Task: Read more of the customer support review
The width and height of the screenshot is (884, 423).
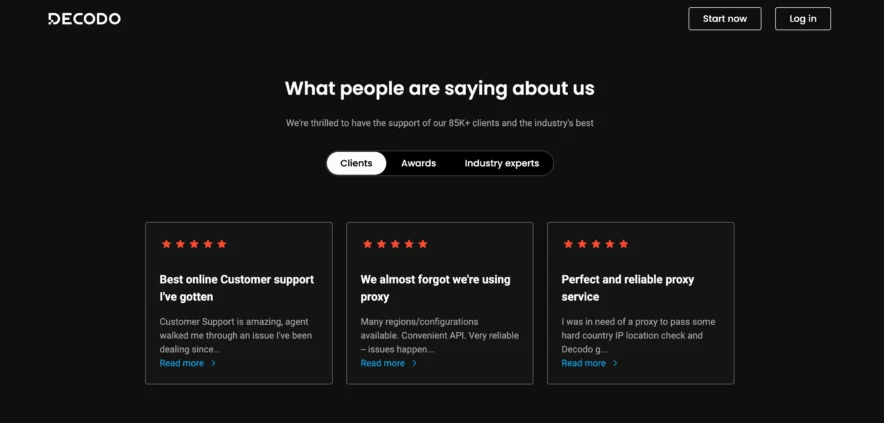Action: (182, 363)
